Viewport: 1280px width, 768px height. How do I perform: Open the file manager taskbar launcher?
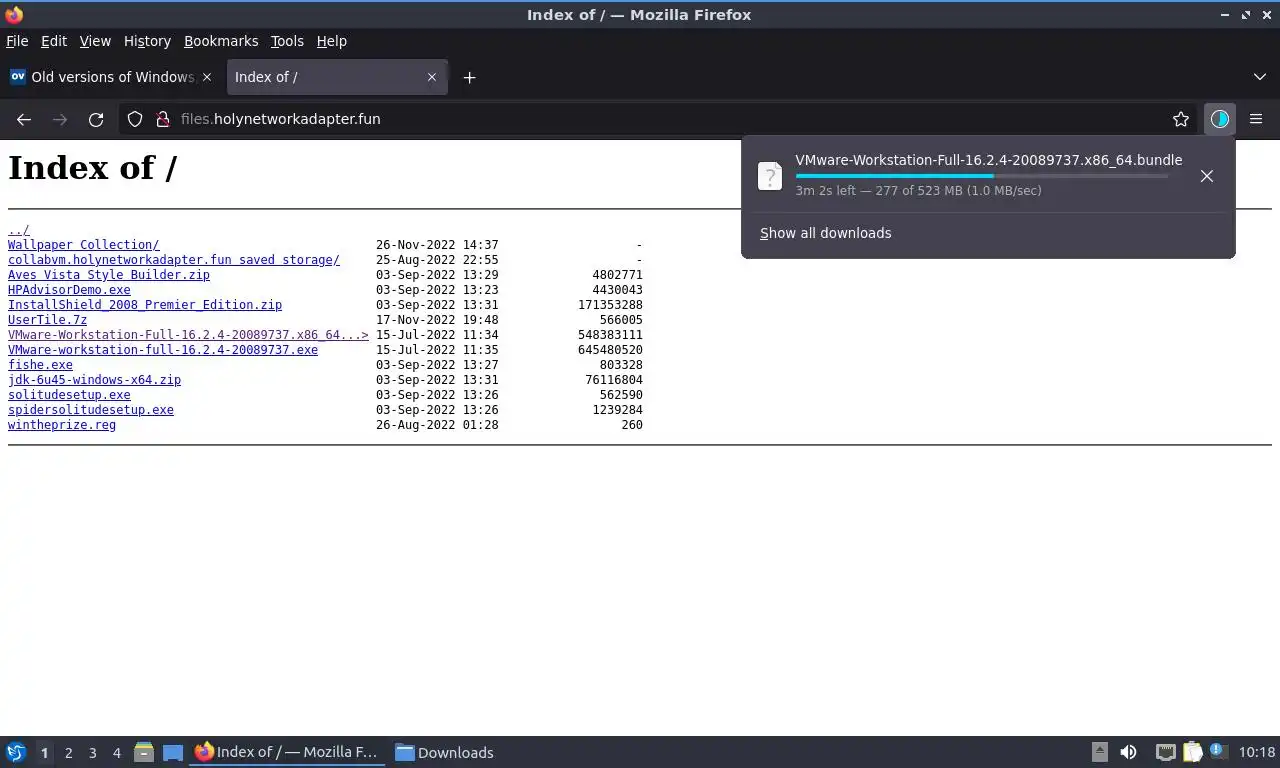point(144,752)
